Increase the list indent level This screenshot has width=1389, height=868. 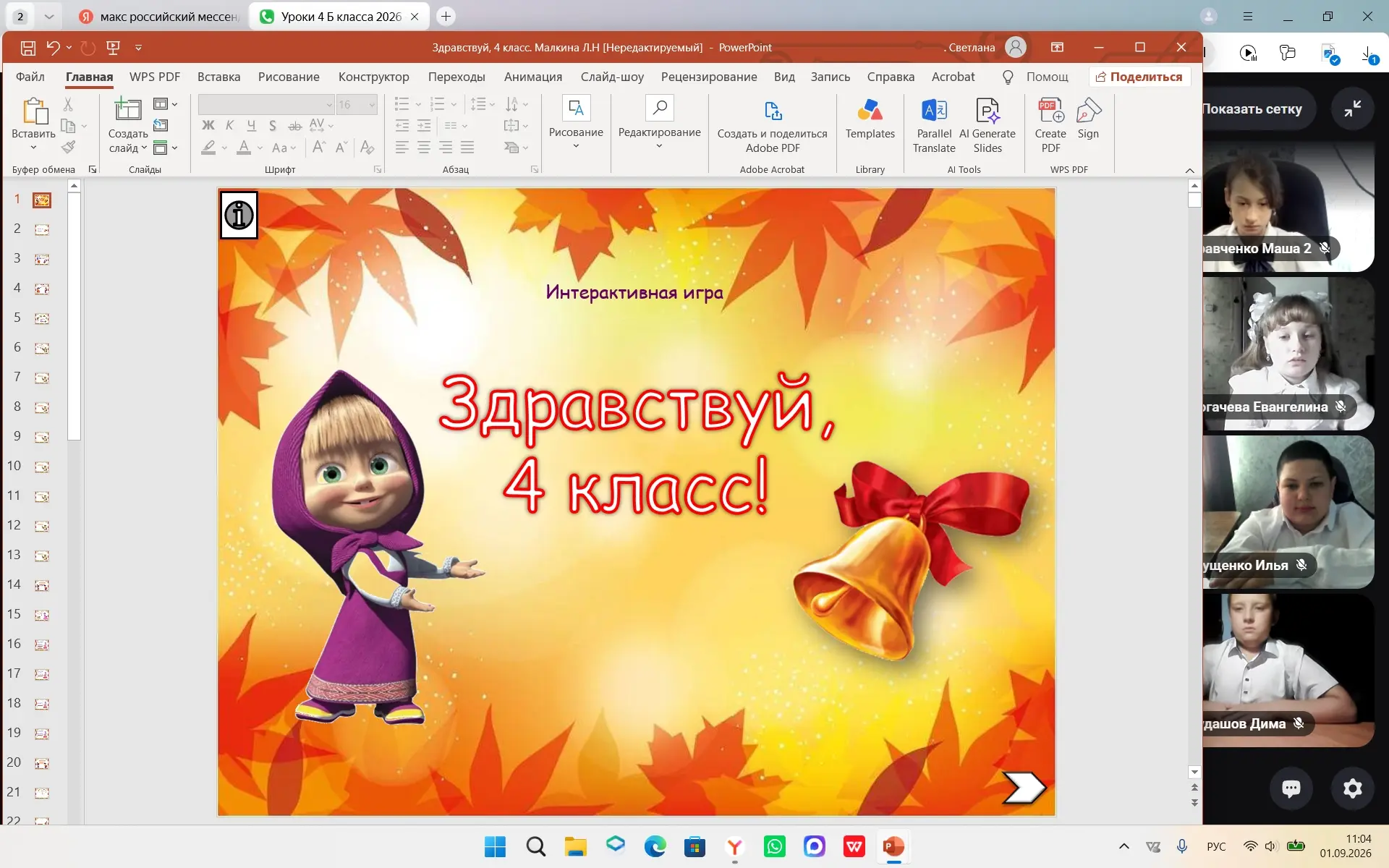tap(425, 126)
